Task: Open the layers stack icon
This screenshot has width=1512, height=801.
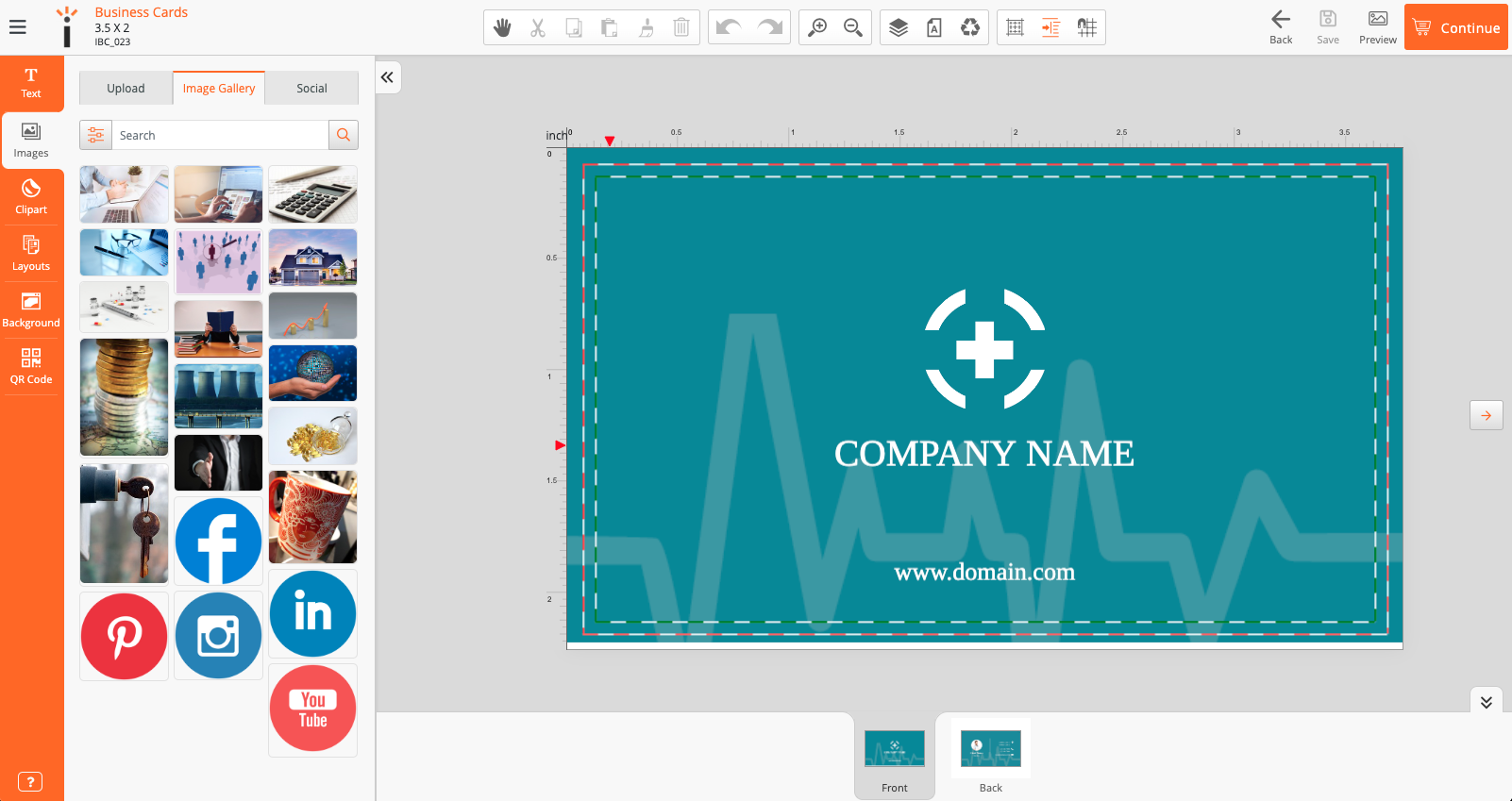Action: [x=899, y=27]
